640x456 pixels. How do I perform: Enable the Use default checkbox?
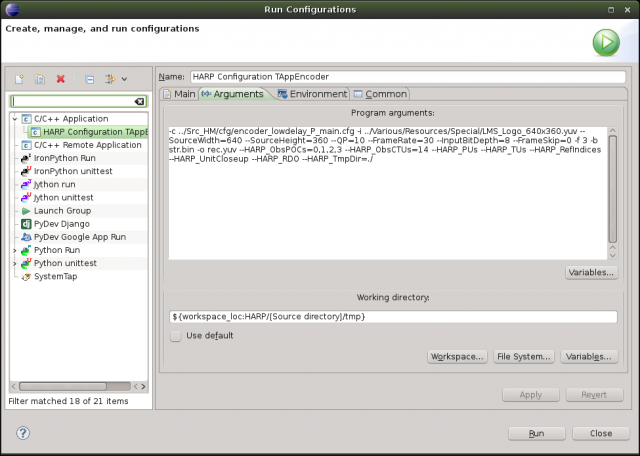pyautogui.click(x=176, y=335)
